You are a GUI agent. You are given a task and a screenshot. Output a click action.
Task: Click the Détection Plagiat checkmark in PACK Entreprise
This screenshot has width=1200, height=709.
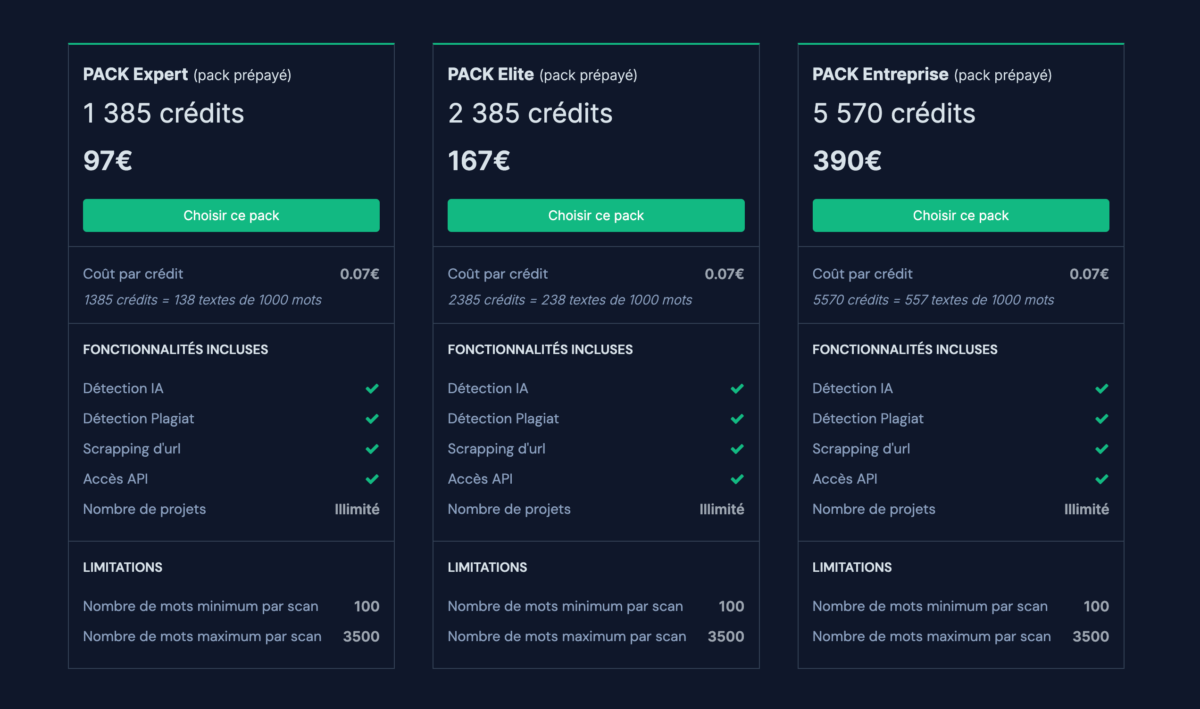coord(1101,418)
